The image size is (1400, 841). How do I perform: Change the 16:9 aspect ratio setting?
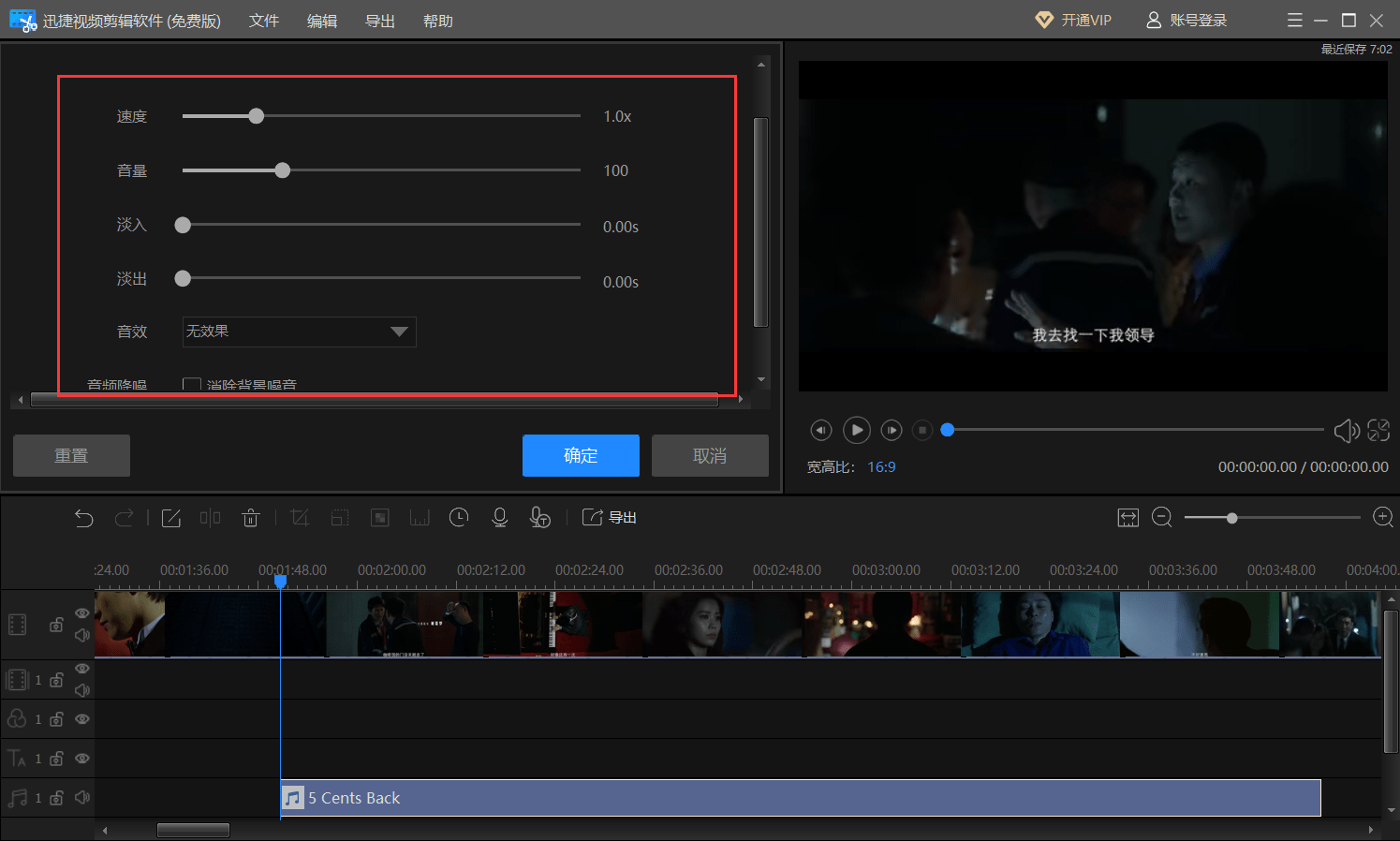point(881,466)
